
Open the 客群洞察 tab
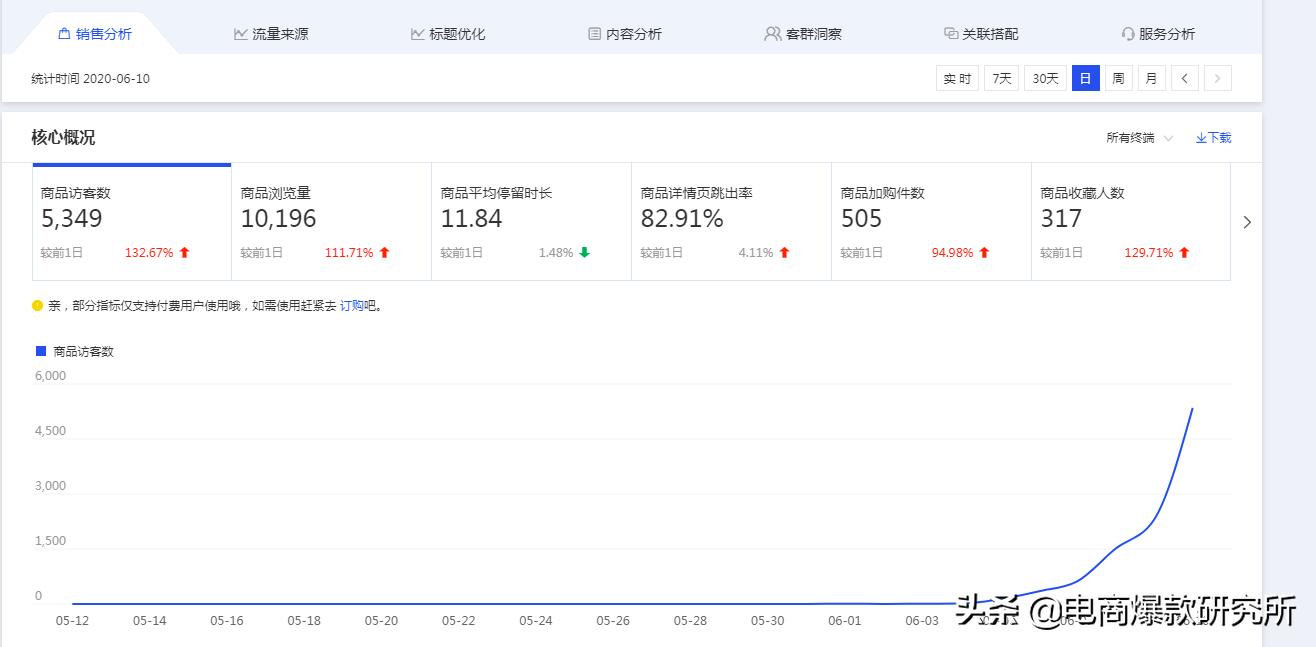tap(814, 33)
